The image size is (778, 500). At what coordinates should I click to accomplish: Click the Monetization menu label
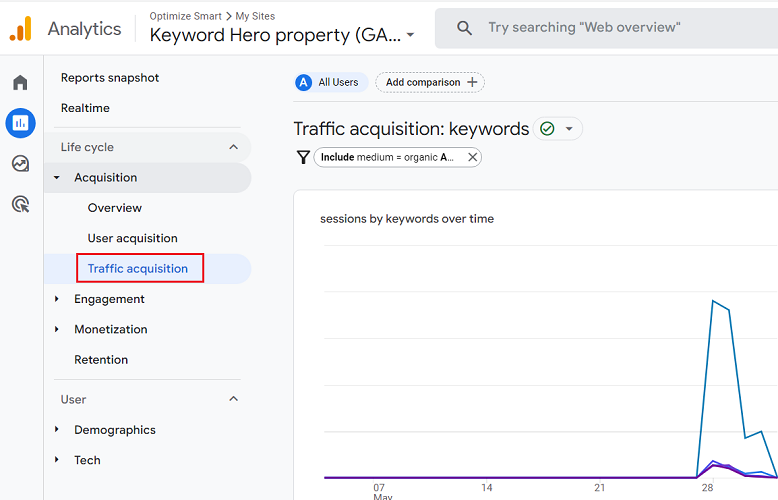(111, 329)
